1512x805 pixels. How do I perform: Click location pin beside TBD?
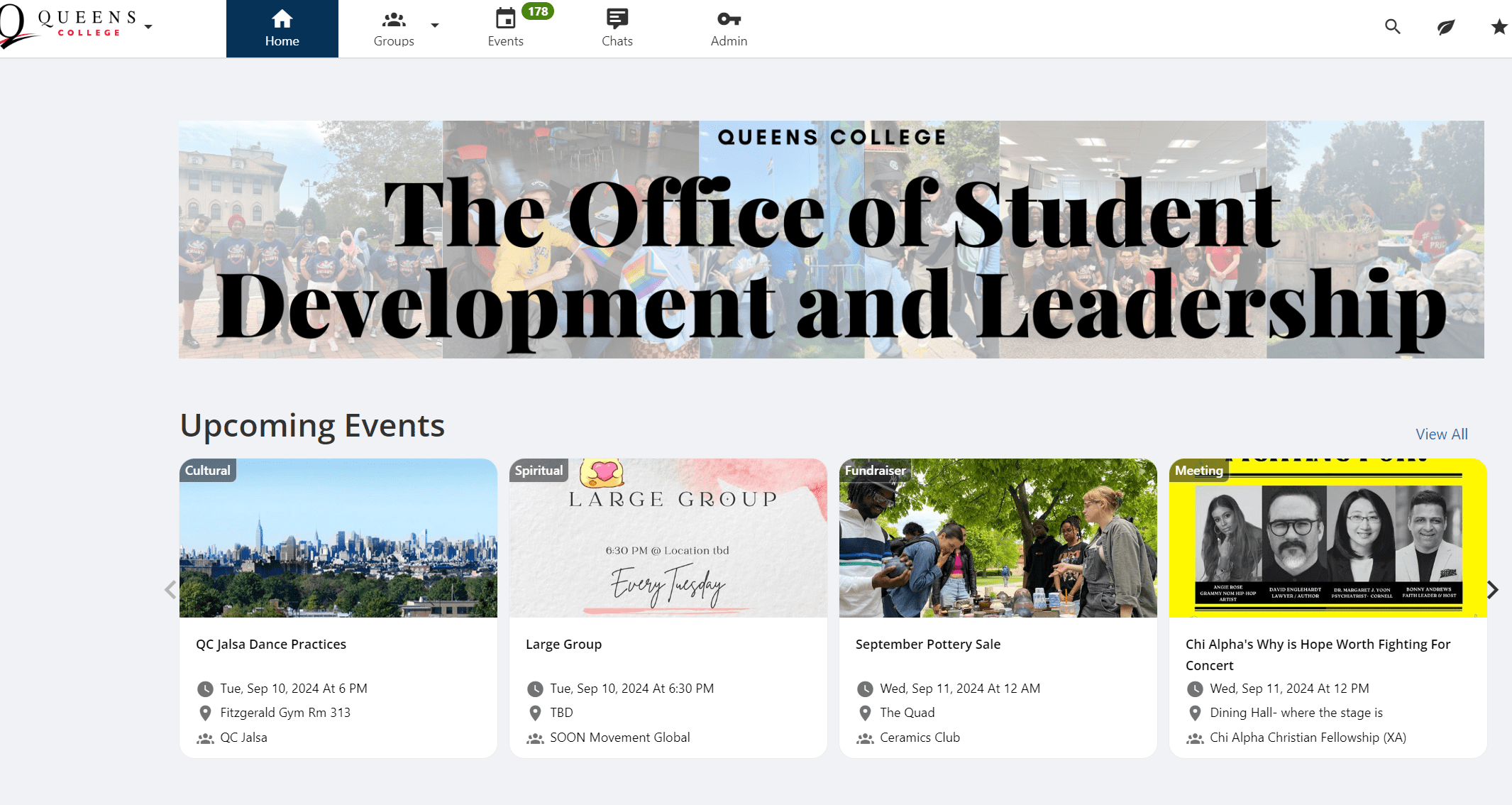[x=535, y=713]
